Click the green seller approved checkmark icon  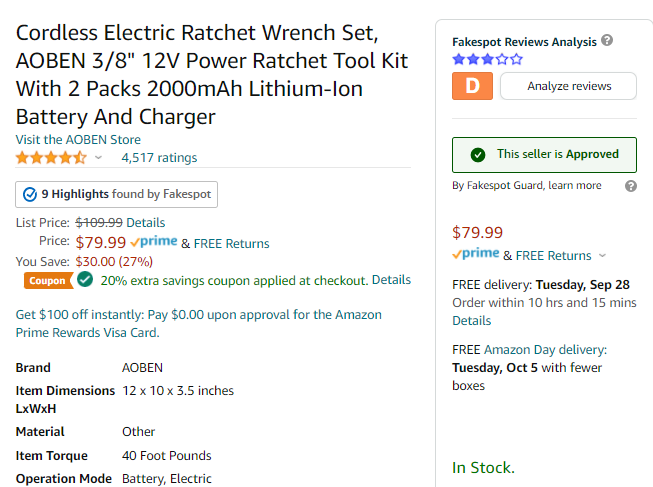click(478, 155)
